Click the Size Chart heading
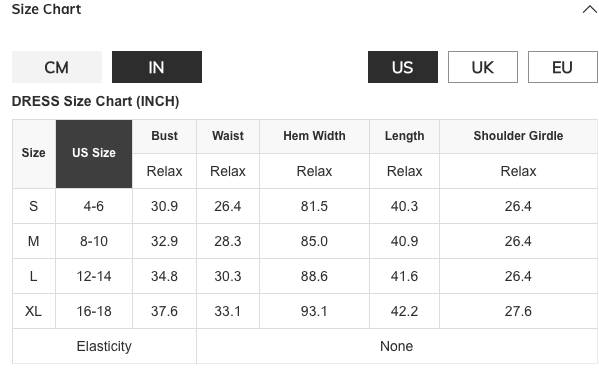The width and height of the screenshot is (599, 376). click(x=46, y=9)
